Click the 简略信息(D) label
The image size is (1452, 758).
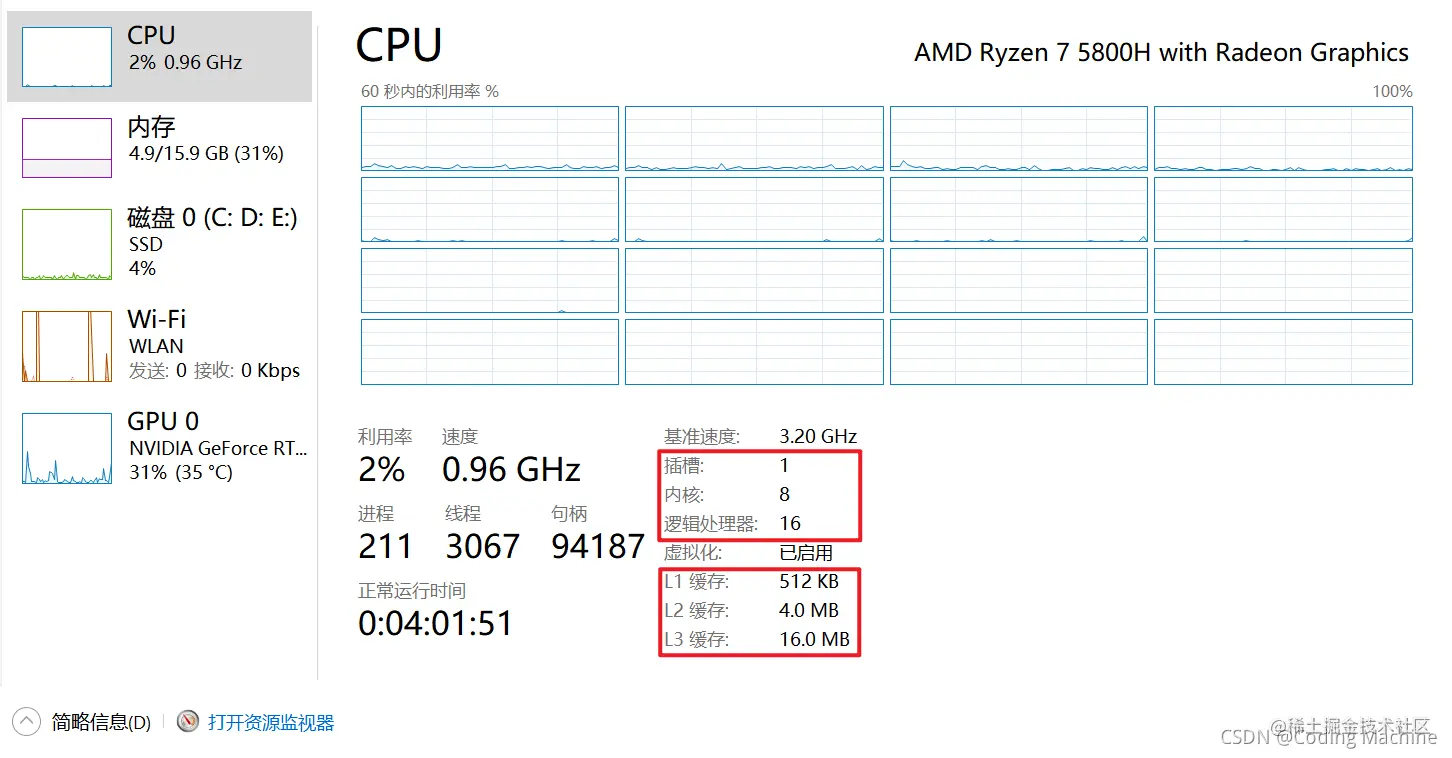pos(101,722)
